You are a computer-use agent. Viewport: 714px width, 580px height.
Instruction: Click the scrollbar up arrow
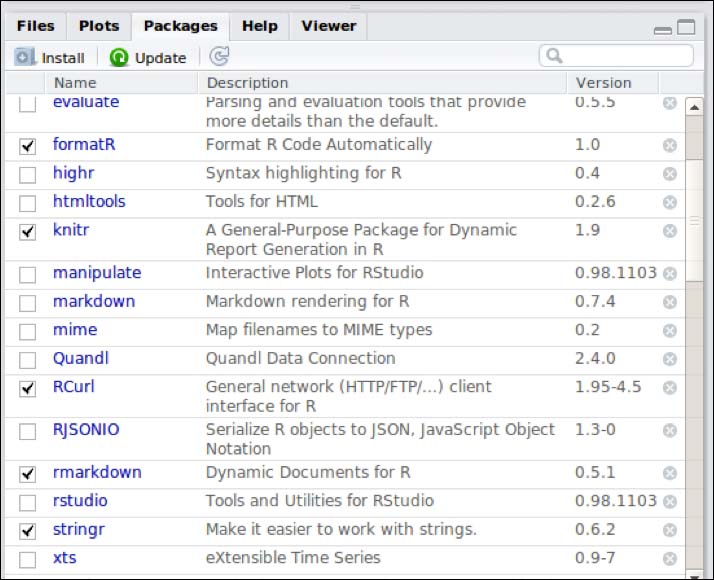[x=694, y=107]
